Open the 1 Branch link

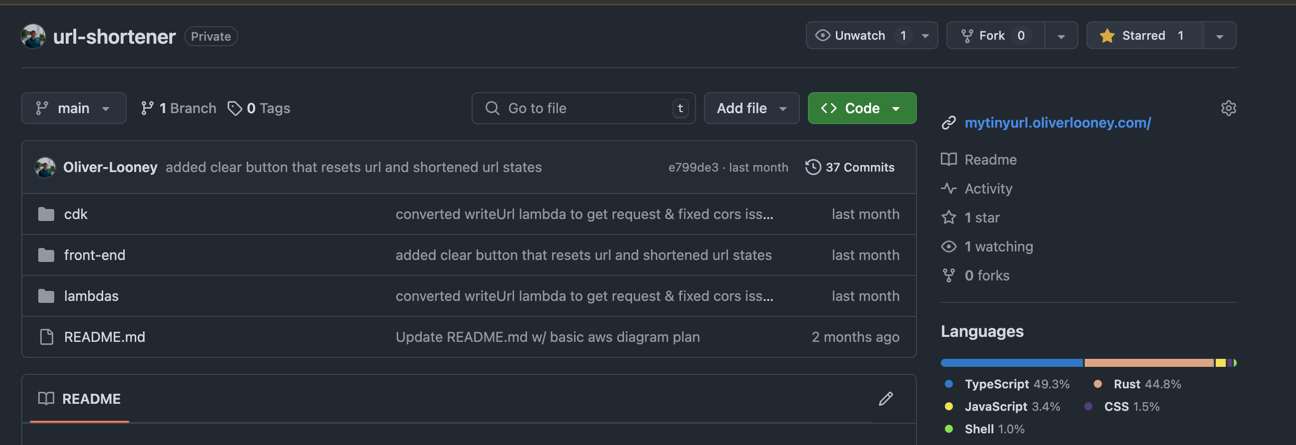(178, 108)
